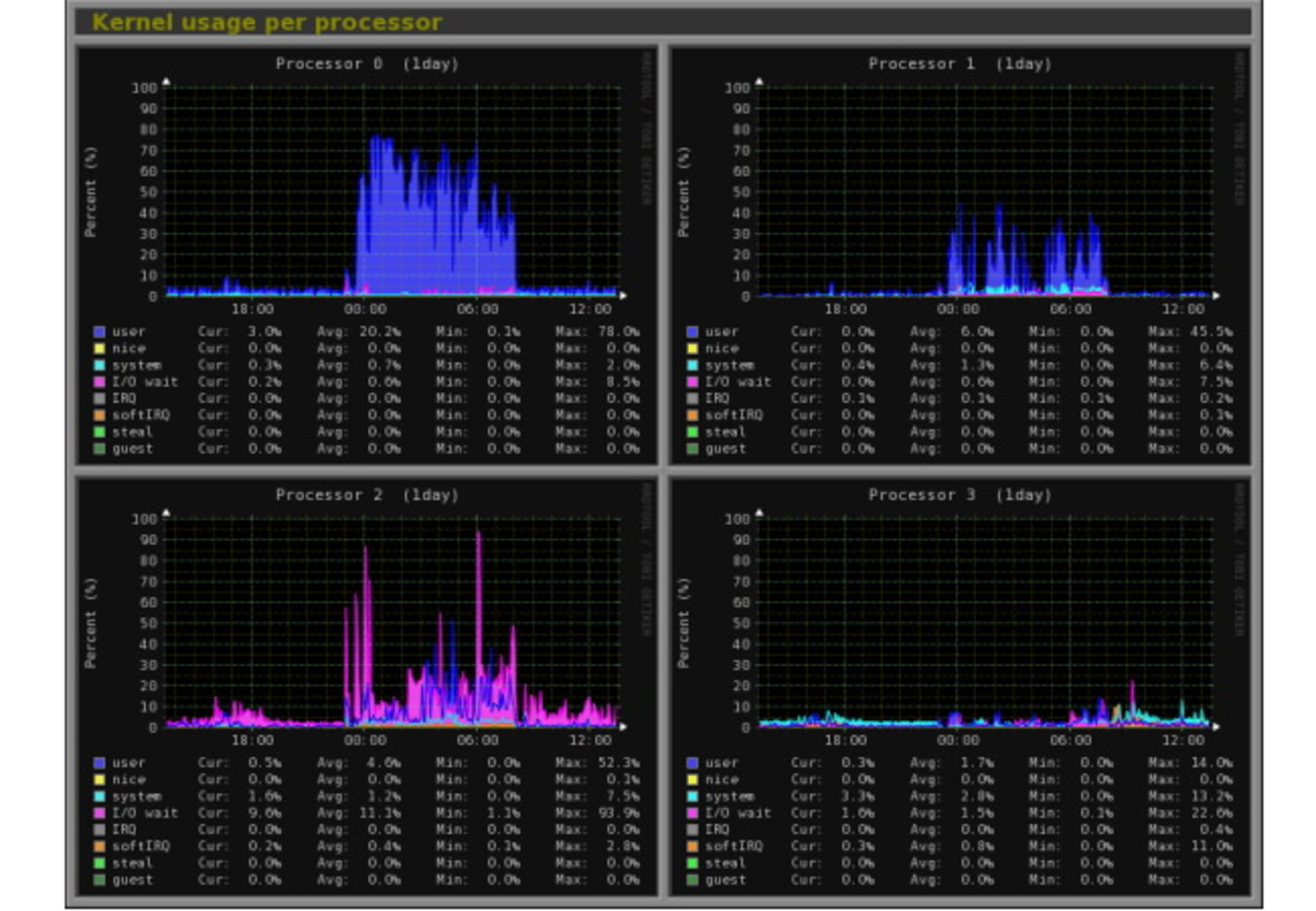Click the Processor 3 guest swatch
The height and width of the screenshot is (911, 1316).
point(692,880)
